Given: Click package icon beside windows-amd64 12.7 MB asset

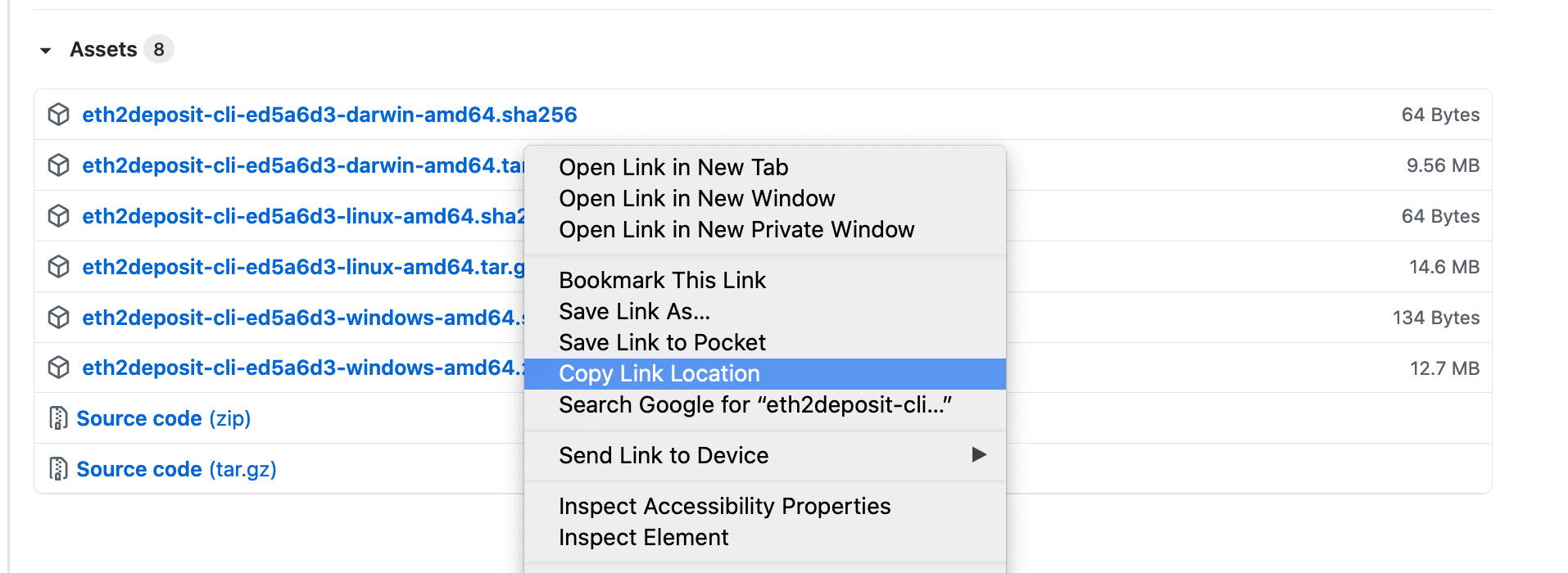Looking at the screenshot, I should [58, 368].
